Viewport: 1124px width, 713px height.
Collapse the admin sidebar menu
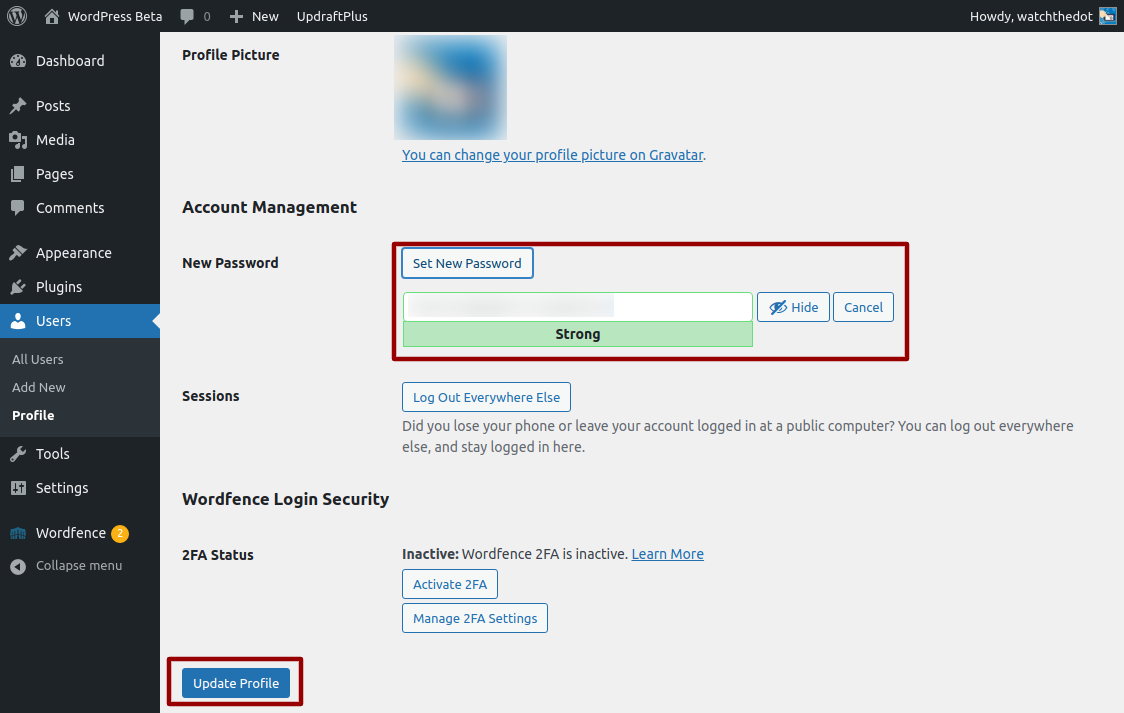67,566
